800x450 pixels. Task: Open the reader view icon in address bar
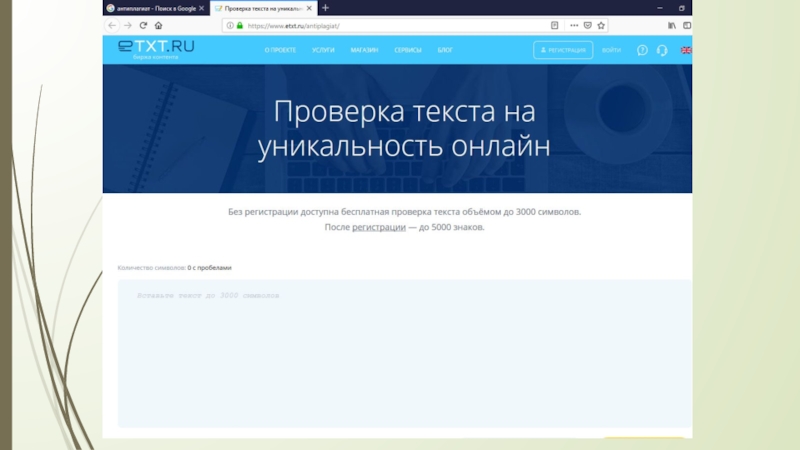[555, 25]
